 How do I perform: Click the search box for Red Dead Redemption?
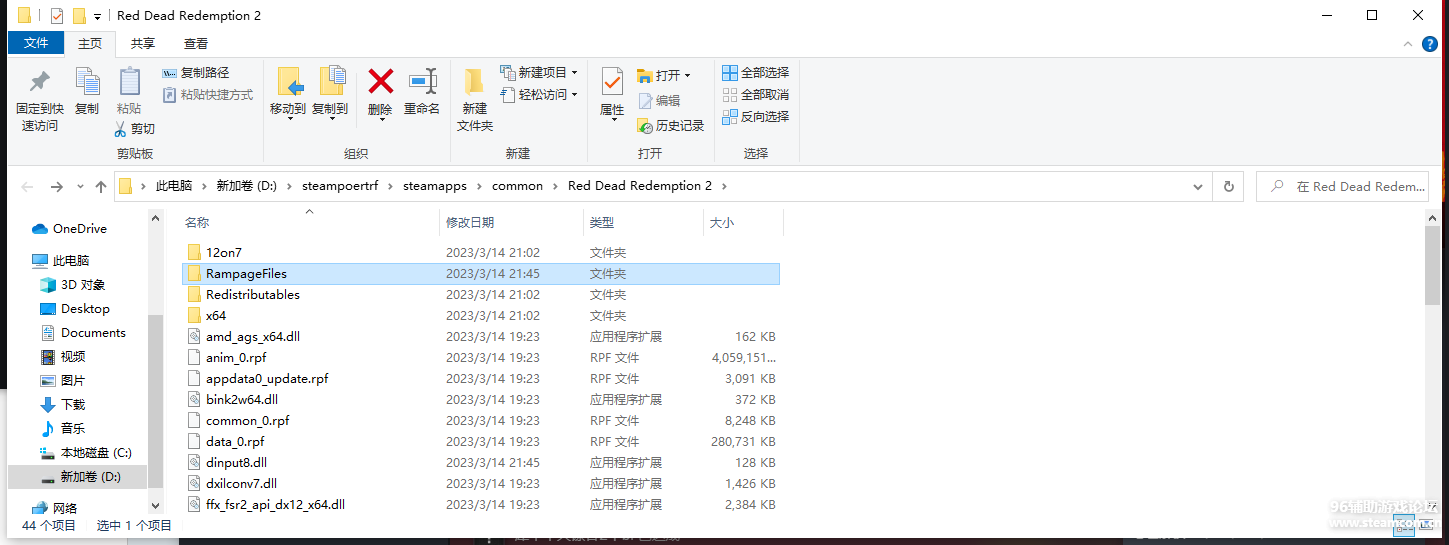coord(1350,186)
